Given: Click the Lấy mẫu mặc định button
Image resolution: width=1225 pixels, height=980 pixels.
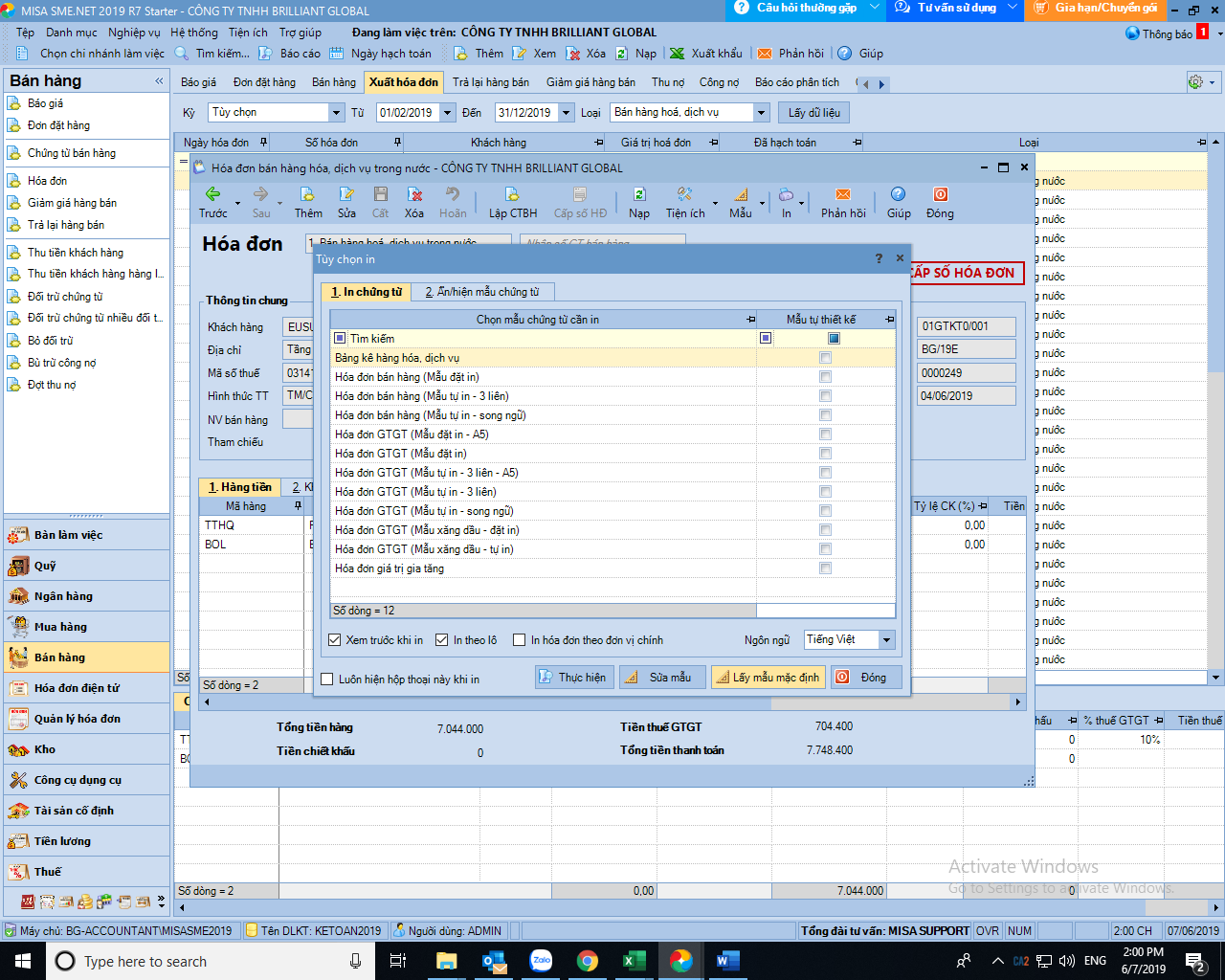Looking at the screenshot, I should [768, 678].
